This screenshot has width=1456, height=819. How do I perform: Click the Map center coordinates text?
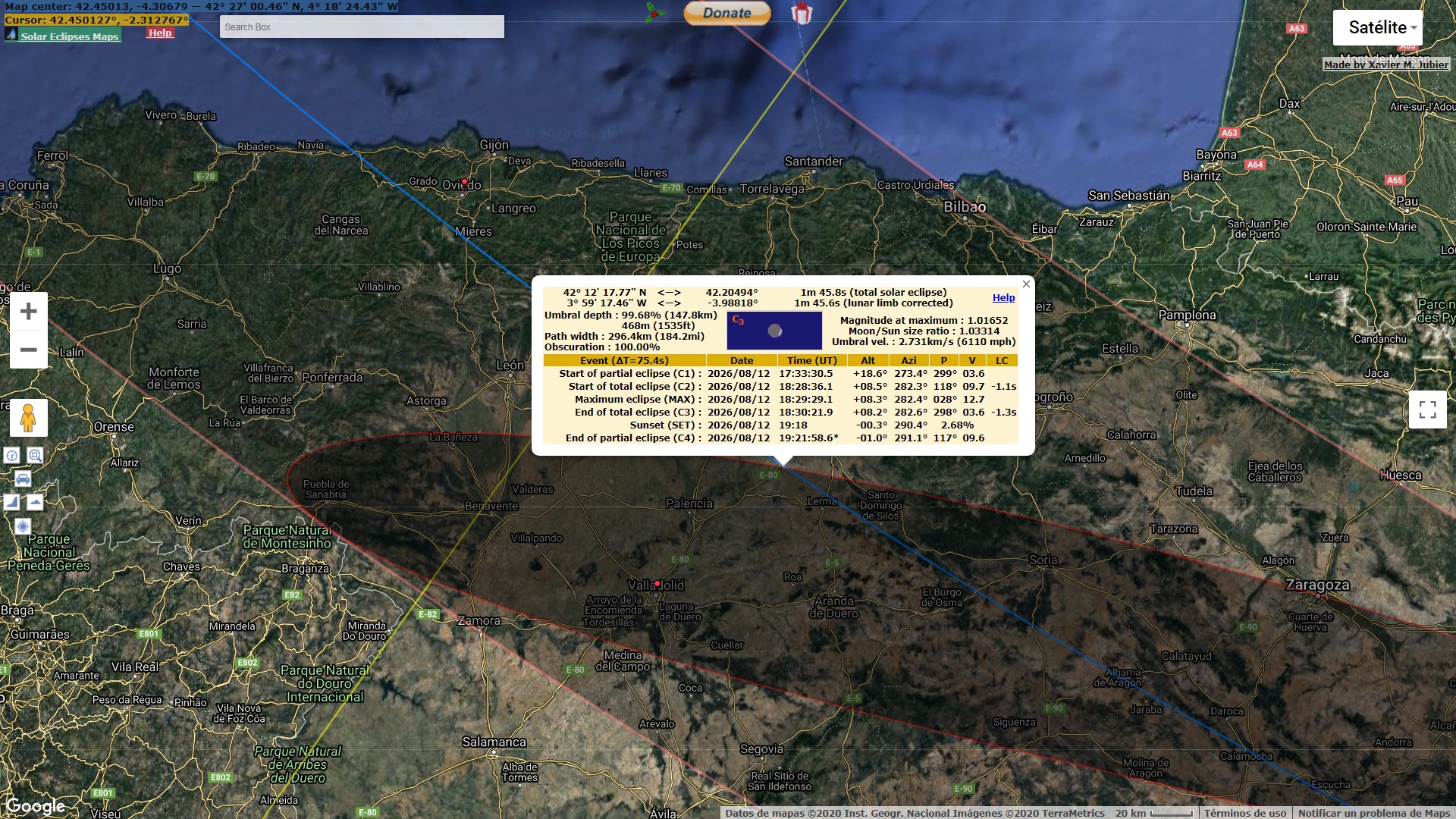point(202,6)
